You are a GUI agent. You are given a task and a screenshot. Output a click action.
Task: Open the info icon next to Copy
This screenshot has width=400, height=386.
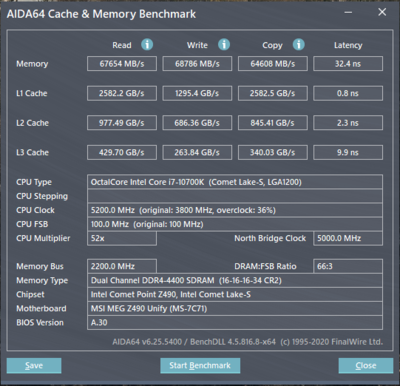pyautogui.click(x=298, y=44)
